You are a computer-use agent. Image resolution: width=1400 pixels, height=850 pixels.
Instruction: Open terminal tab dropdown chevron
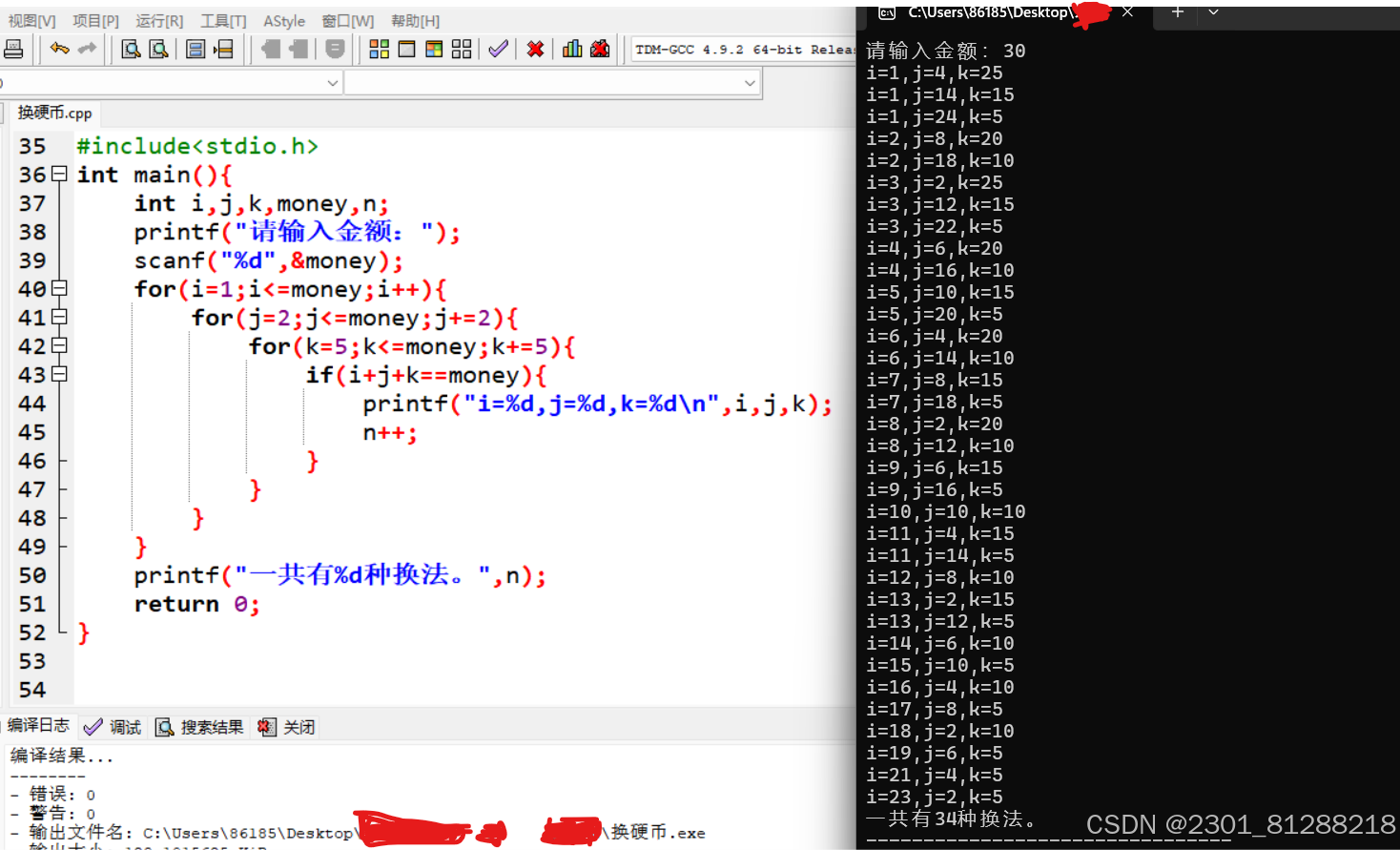[1213, 12]
